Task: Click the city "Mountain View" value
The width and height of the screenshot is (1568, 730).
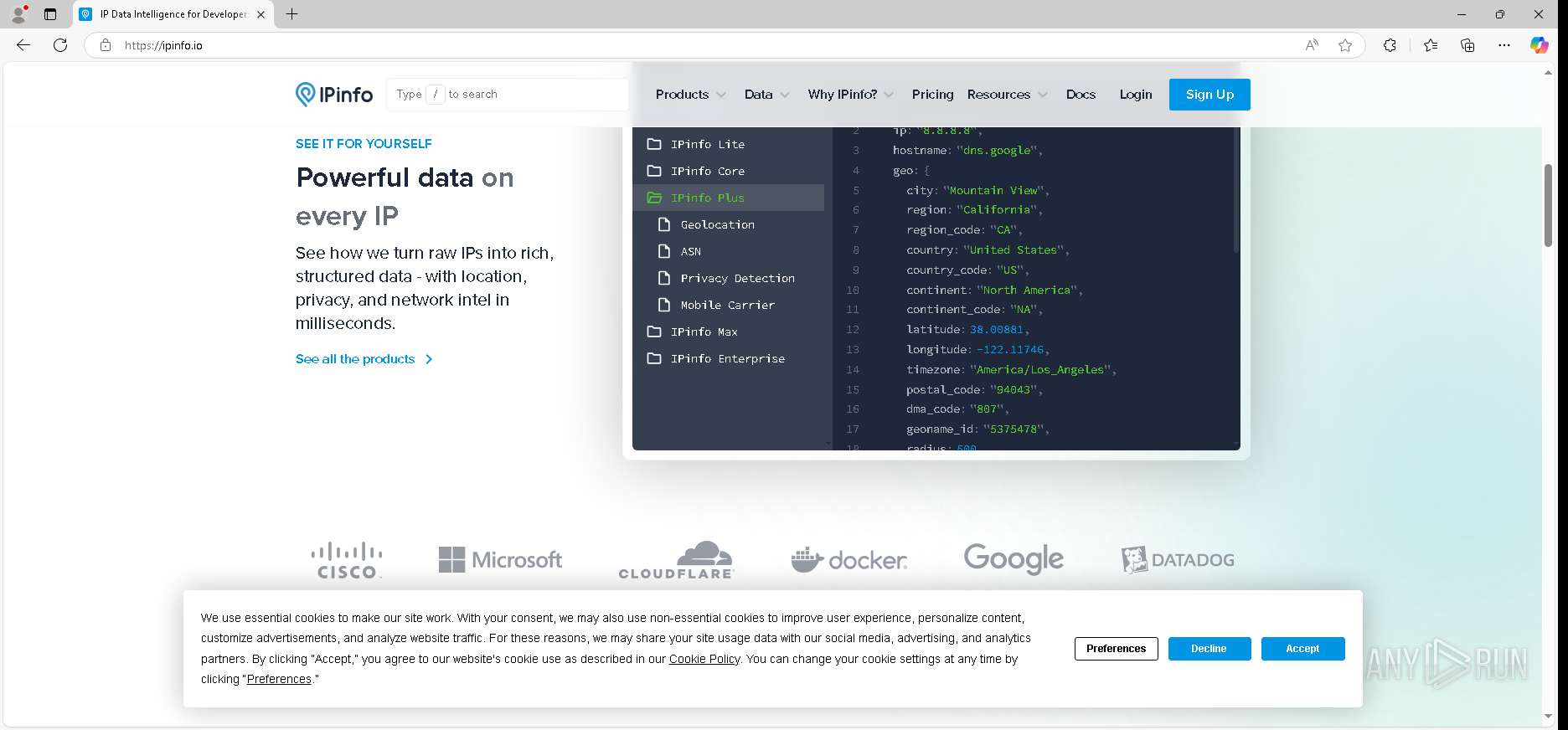Action: point(993,191)
